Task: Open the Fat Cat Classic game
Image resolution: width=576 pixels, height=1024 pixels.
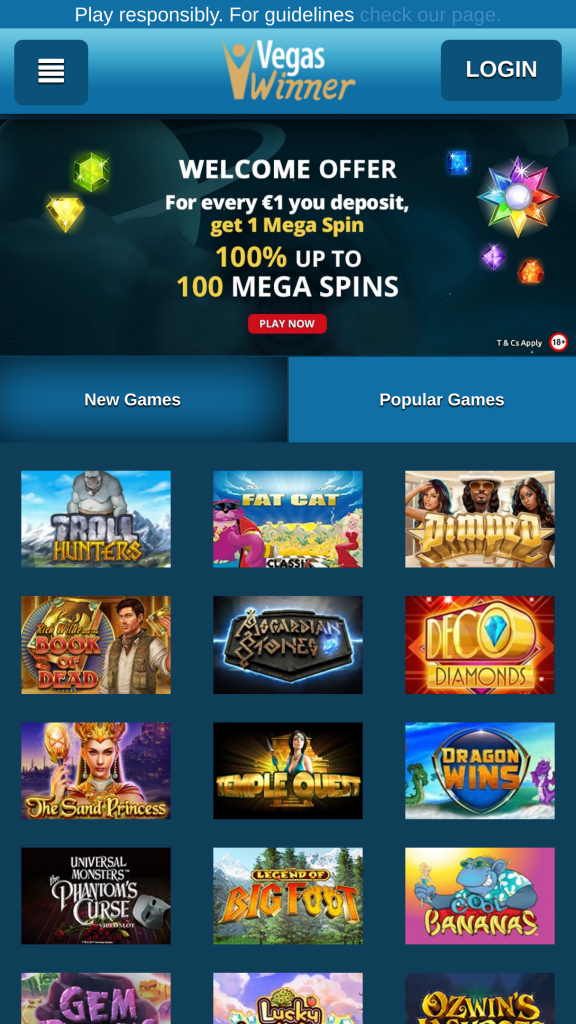Action: [288, 519]
